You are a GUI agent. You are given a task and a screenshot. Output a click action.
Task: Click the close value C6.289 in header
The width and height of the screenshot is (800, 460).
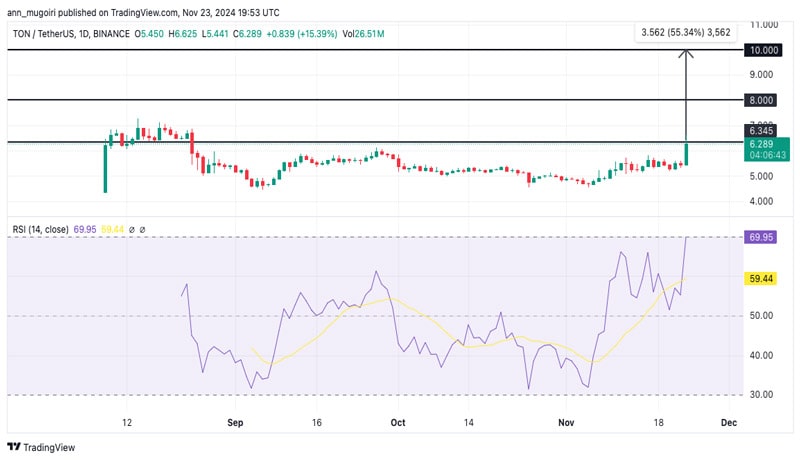point(247,34)
